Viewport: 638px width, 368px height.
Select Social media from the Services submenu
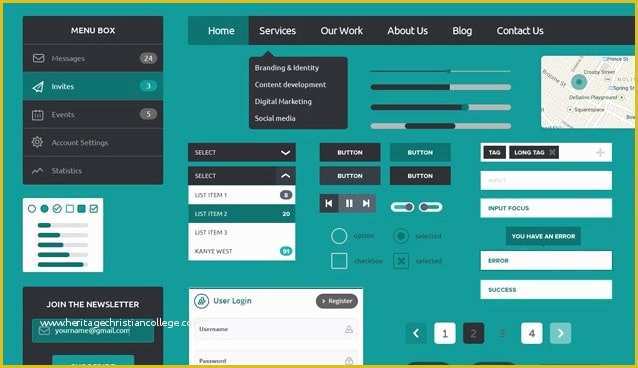275,118
